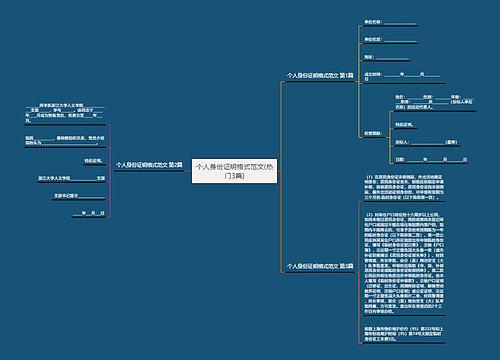
Task: Select the branch 个人身份证明格式范文 第1篇
Action: (320, 76)
